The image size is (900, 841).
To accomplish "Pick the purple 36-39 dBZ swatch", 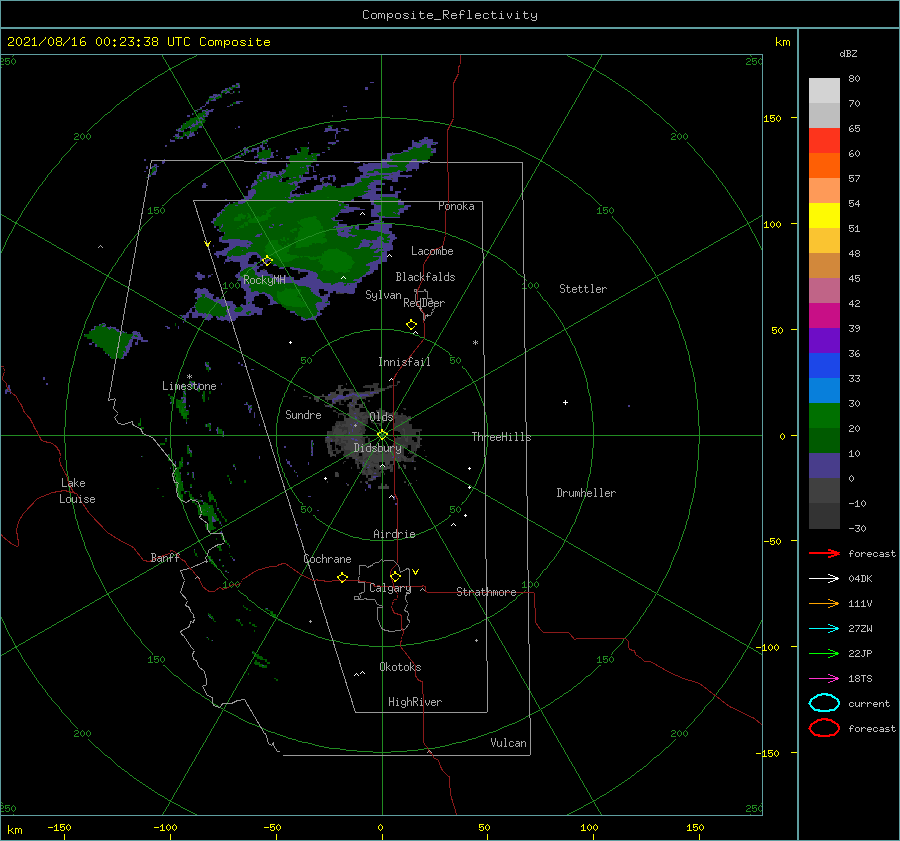I will point(824,341).
